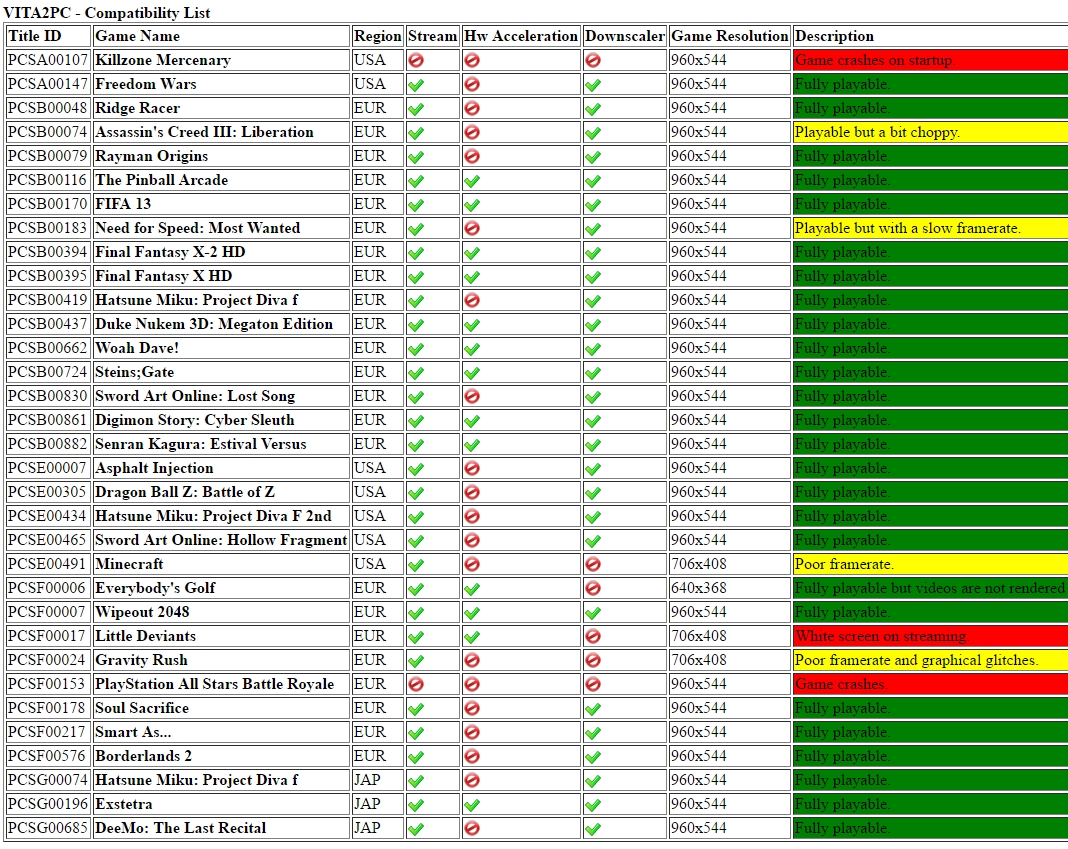Click Downscaler denied icon for Minecraft
Image resolution: width=1068 pixels, height=849 pixels.
click(x=593, y=565)
